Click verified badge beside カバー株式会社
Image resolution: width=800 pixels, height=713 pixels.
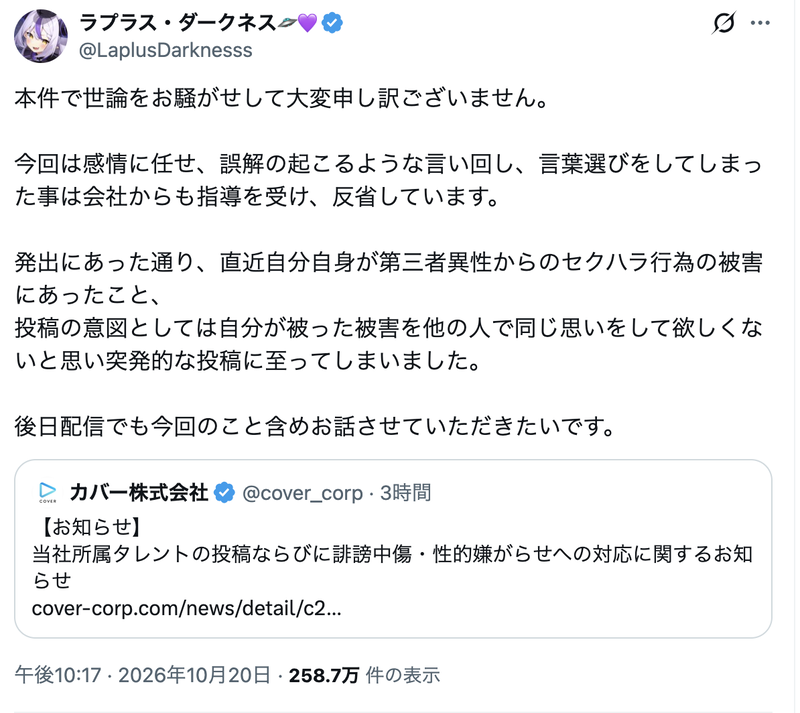pos(224,493)
